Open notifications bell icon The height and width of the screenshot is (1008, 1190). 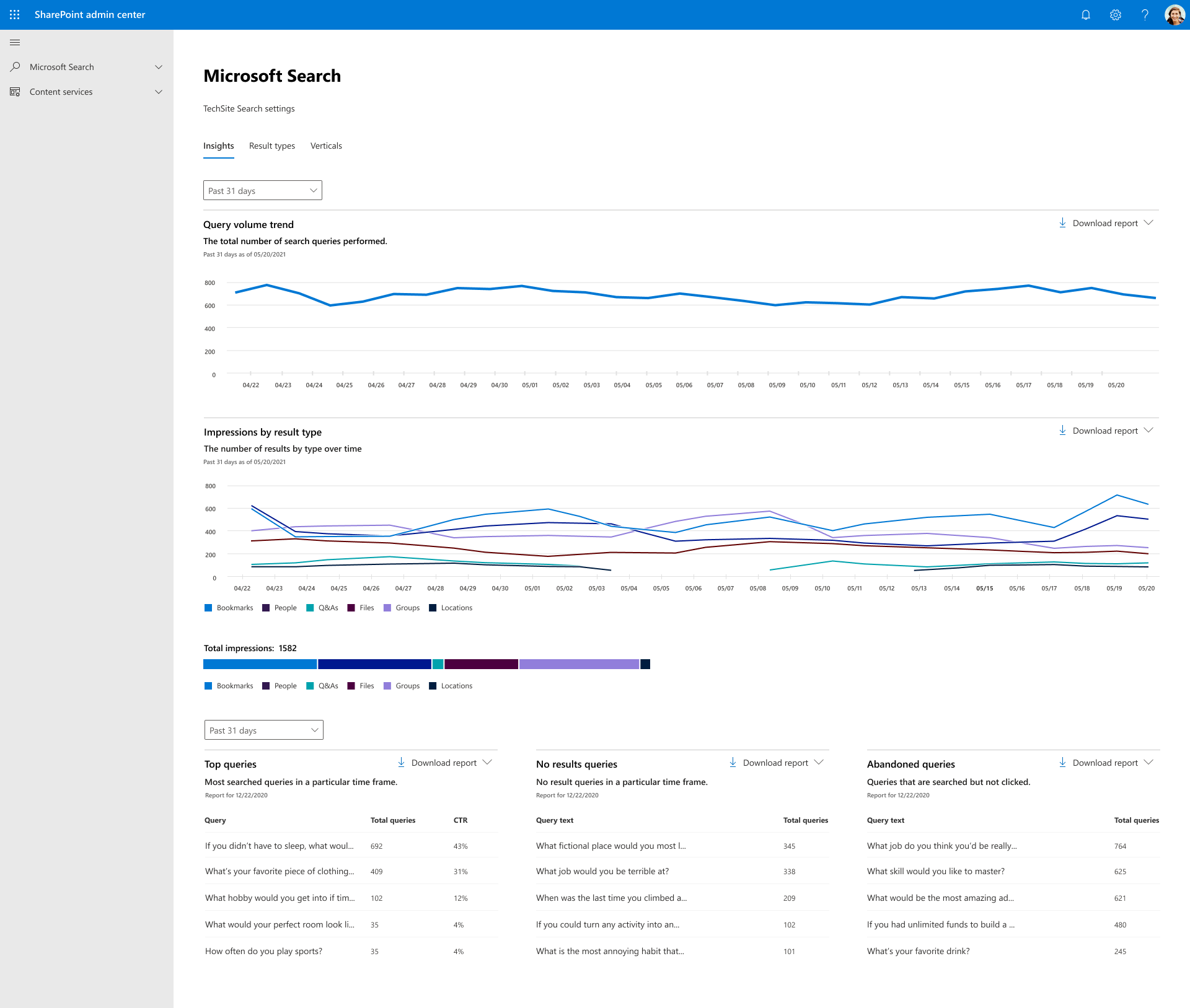(1085, 14)
